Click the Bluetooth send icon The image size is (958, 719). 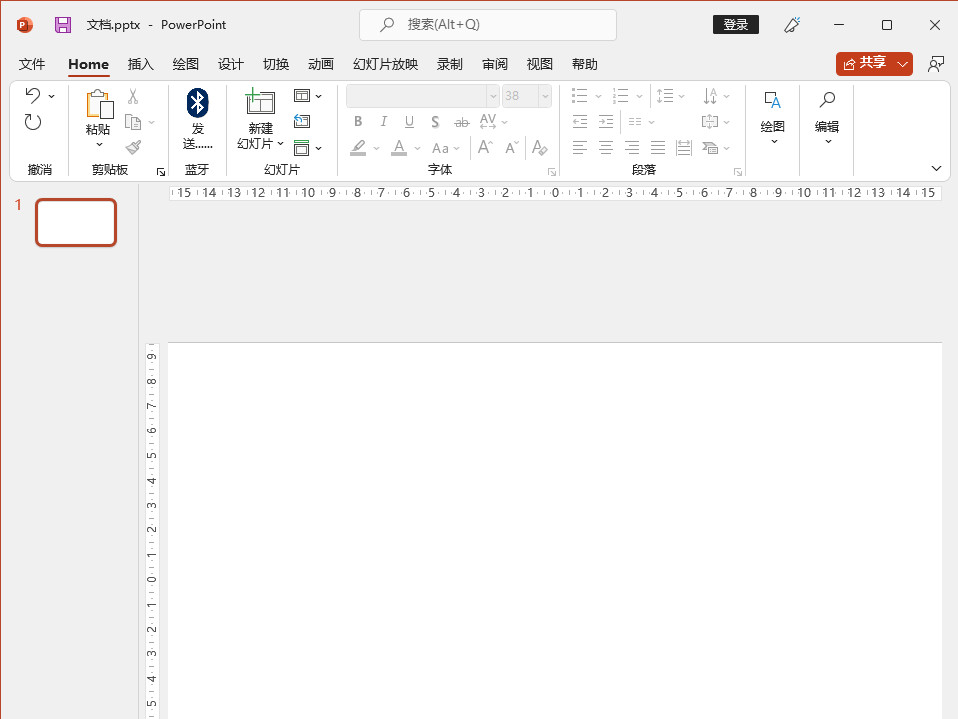197,103
